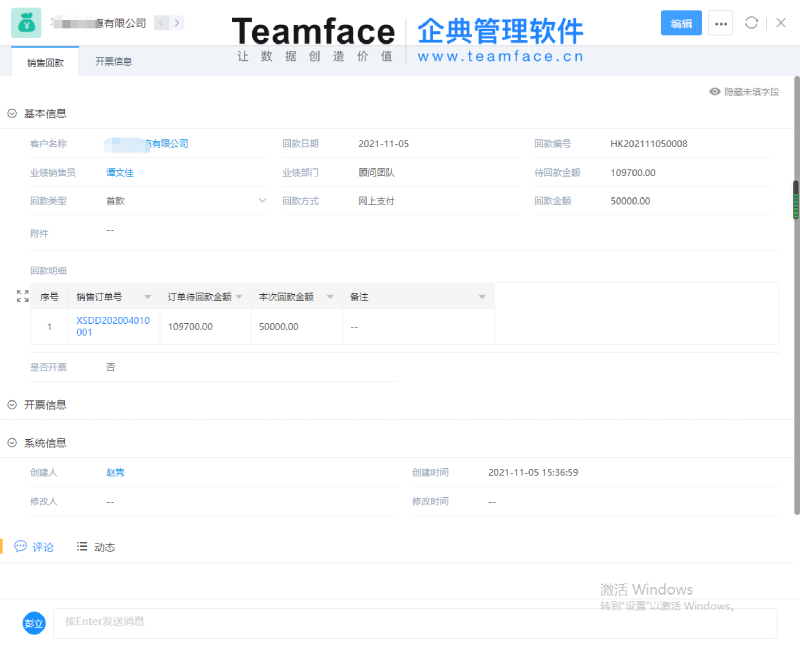
Task: Open the 销售订单号 column filter arrow
Action: click(147, 297)
